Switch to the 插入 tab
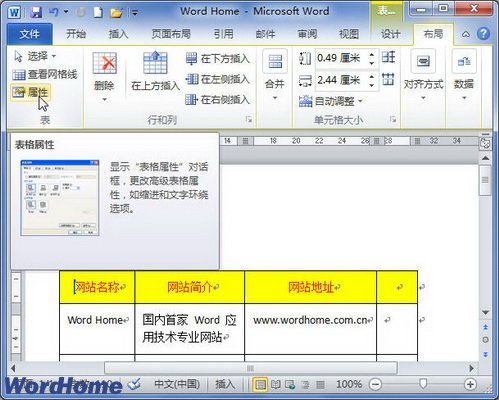The image size is (499, 400). 118,34
